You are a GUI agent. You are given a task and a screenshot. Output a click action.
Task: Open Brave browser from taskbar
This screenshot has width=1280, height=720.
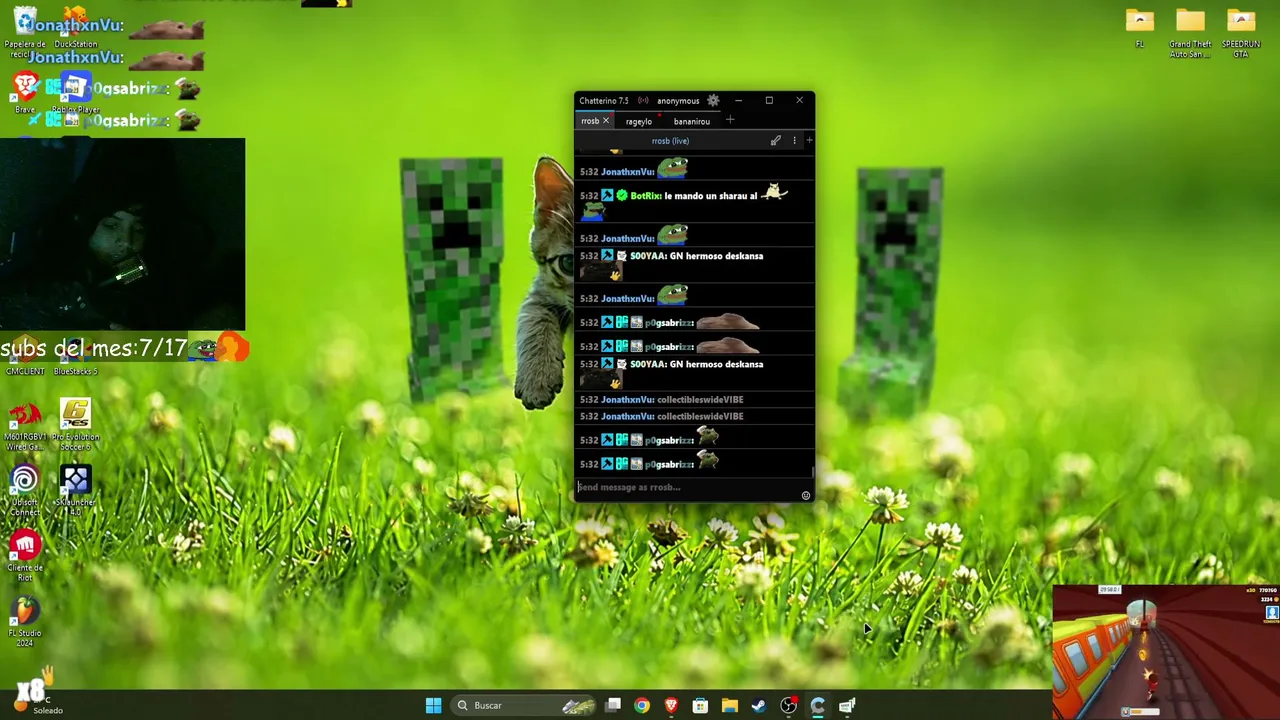671,706
